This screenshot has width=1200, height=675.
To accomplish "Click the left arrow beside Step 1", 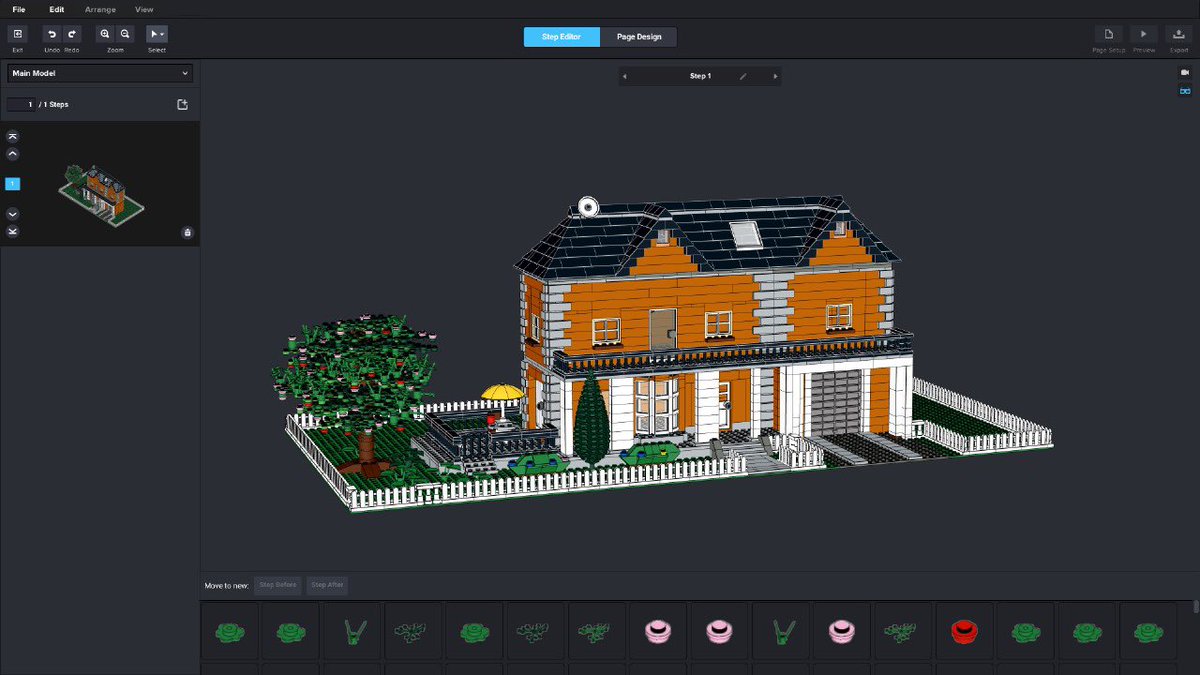I will 624,76.
